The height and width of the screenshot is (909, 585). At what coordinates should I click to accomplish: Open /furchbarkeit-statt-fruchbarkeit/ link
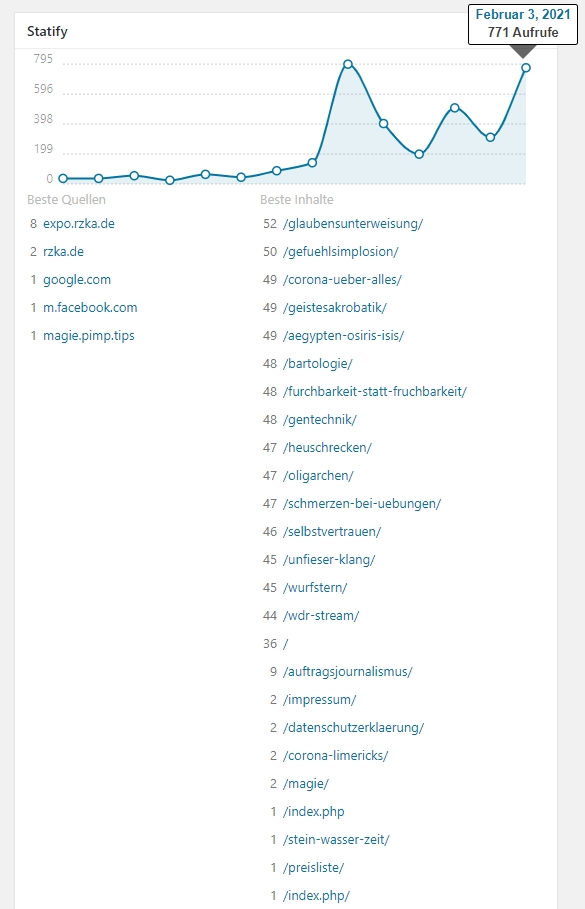(x=375, y=391)
